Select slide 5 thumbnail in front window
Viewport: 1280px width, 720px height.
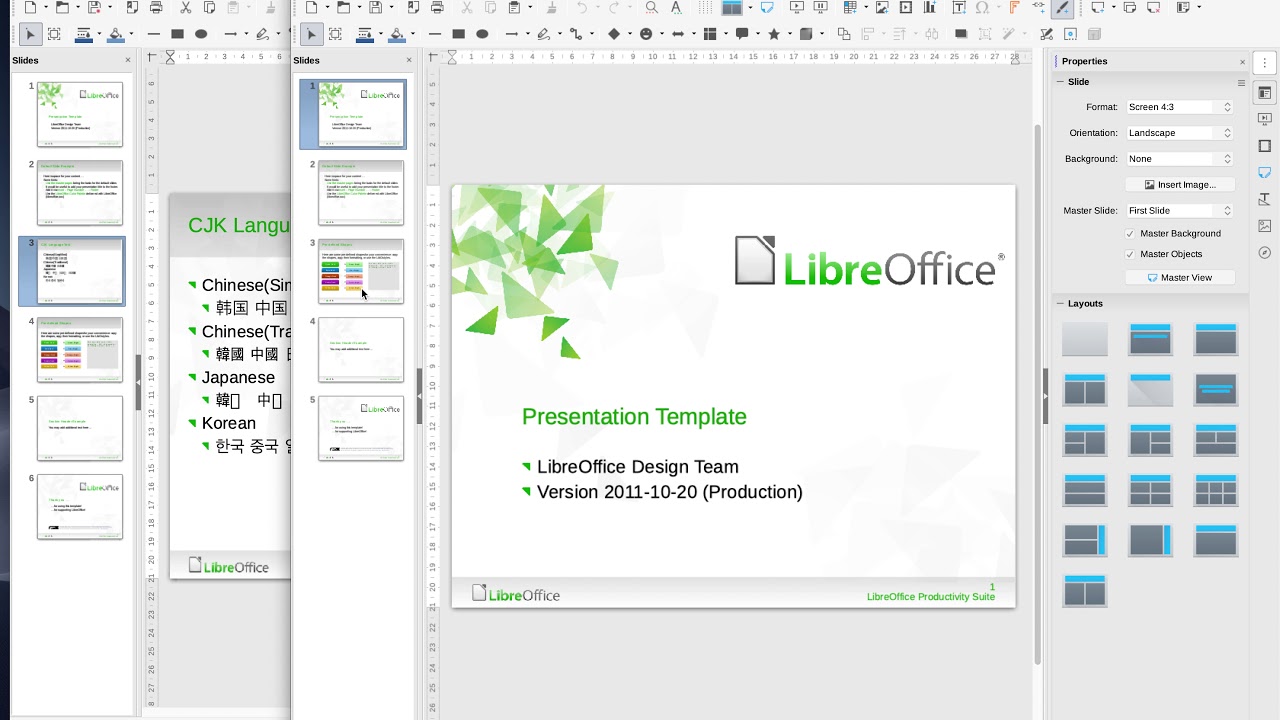(361, 428)
